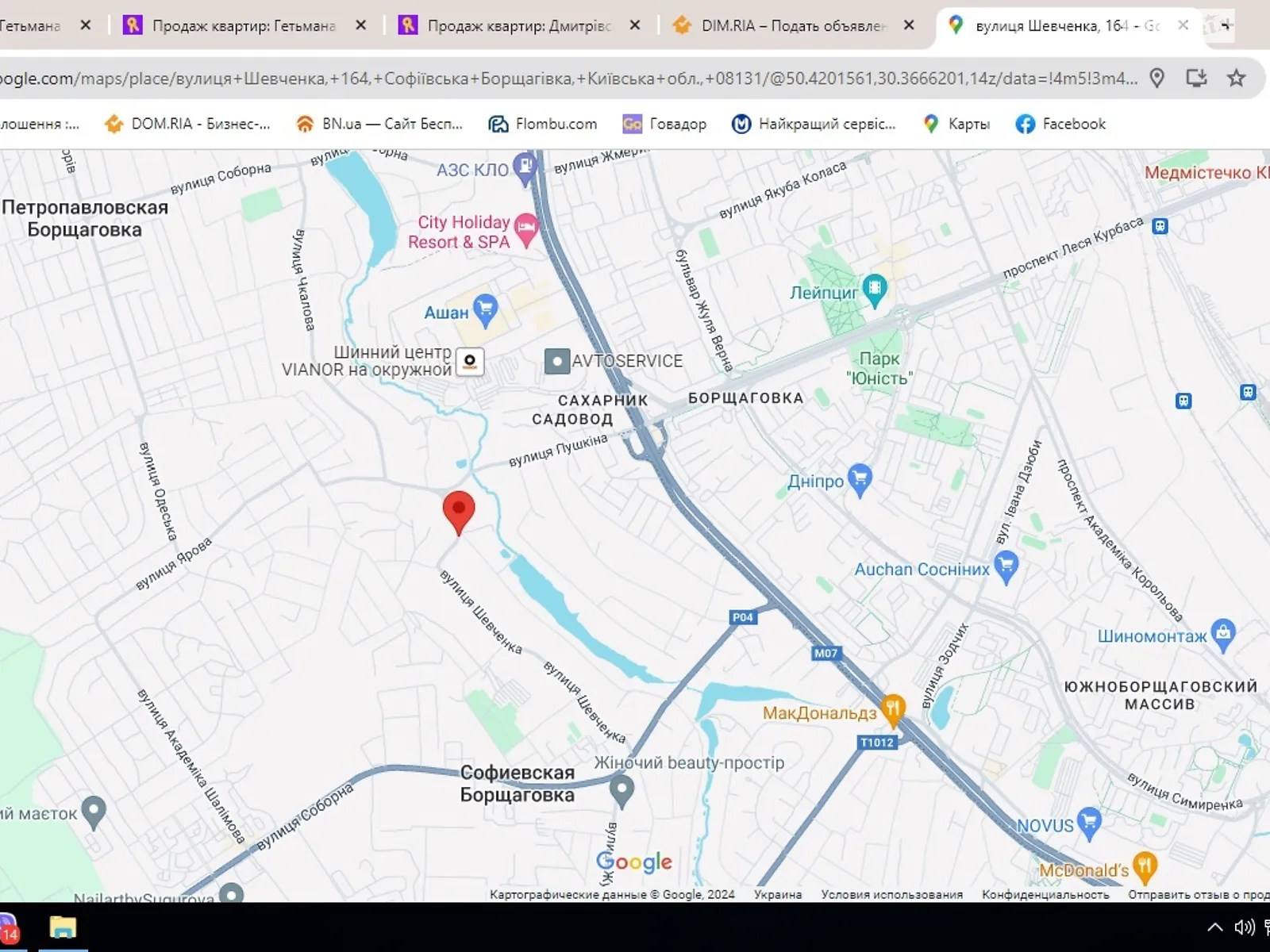Close the DIM.RIA tab

909,25
